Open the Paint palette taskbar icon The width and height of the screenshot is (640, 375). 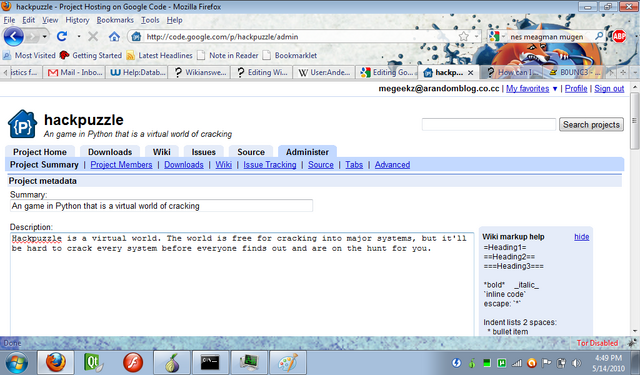coord(288,362)
